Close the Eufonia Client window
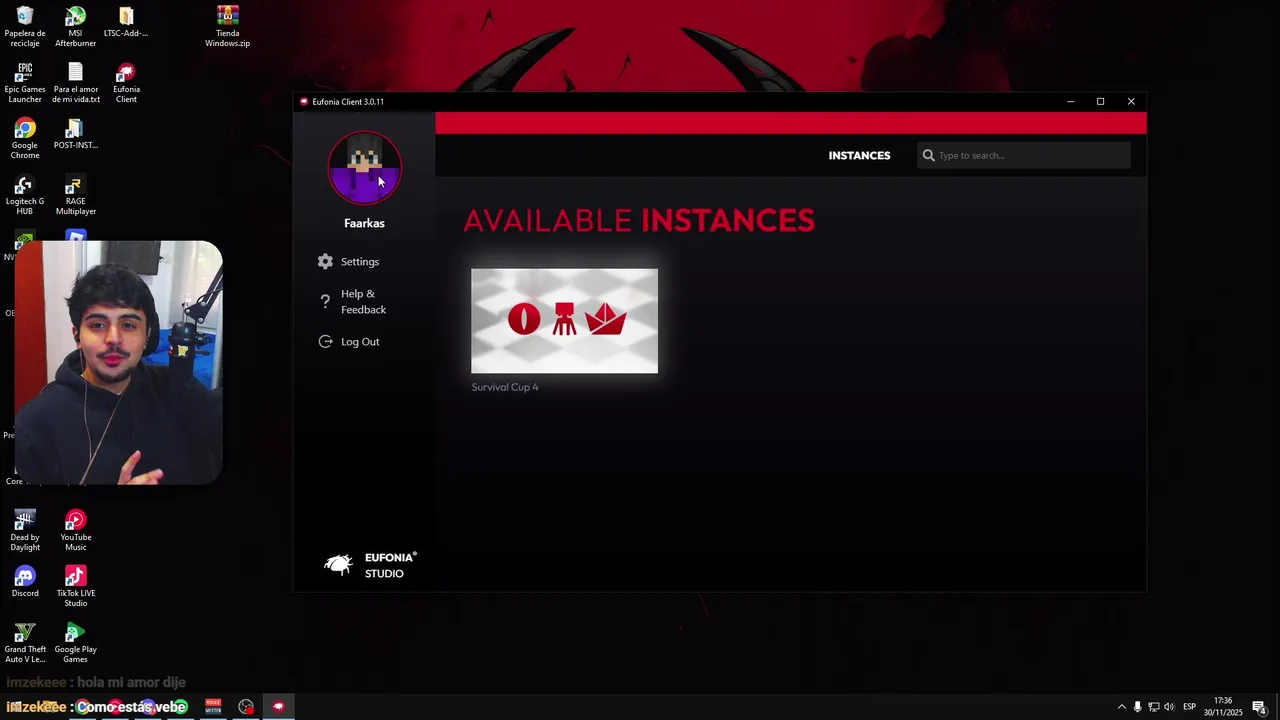Screen dimensions: 1280x720 tap(1131, 101)
